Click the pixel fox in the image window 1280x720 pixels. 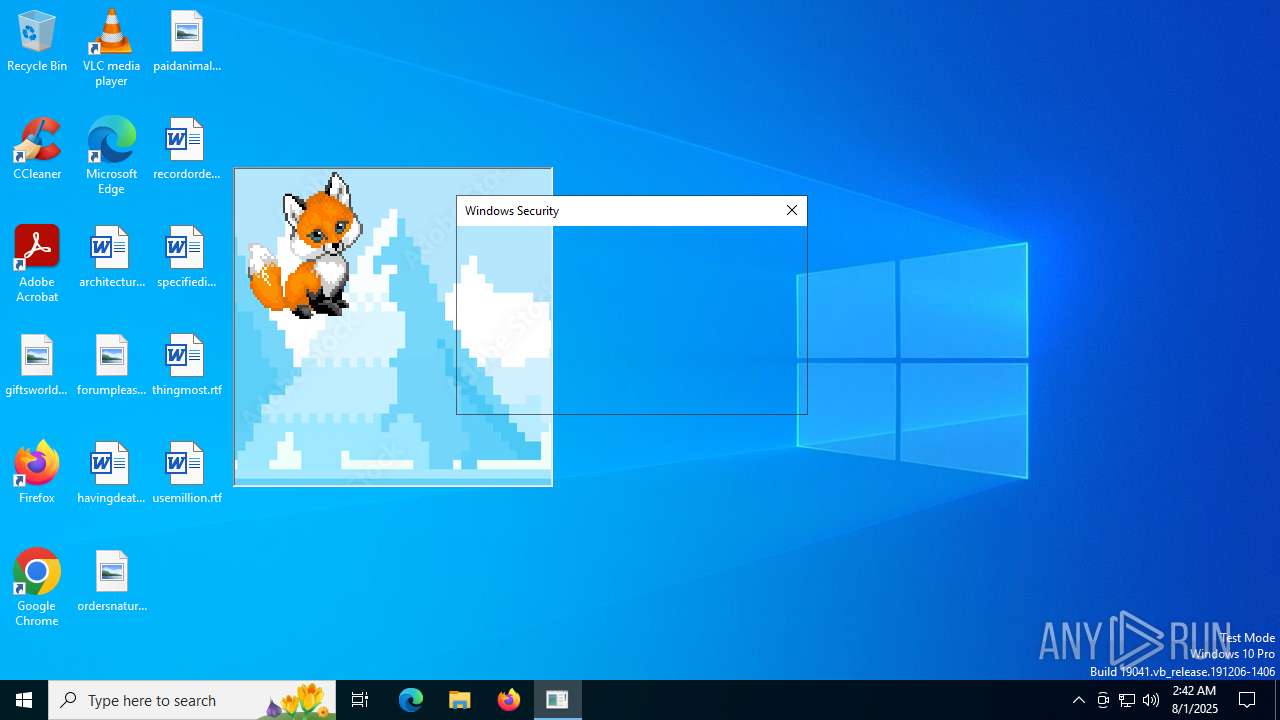coord(305,246)
